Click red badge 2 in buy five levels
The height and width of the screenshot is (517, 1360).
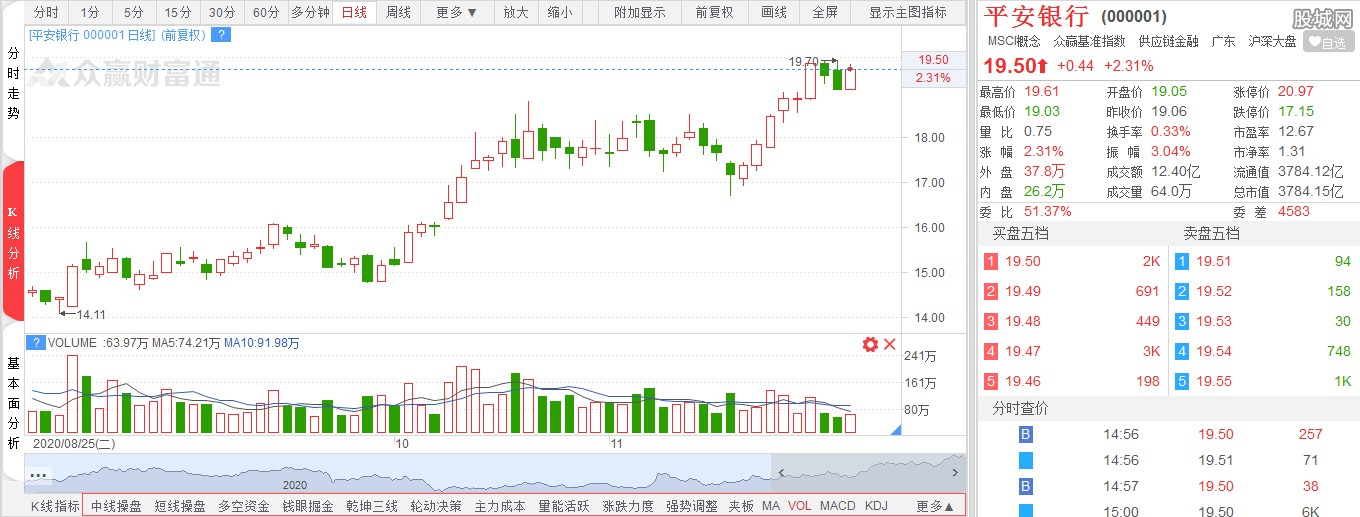pyautogui.click(x=990, y=292)
